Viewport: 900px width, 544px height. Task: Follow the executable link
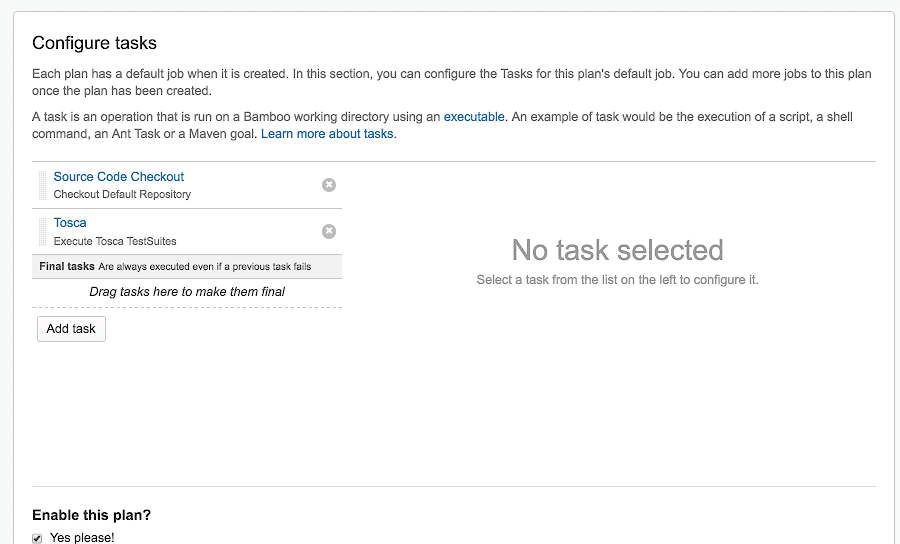tap(474, 117)
